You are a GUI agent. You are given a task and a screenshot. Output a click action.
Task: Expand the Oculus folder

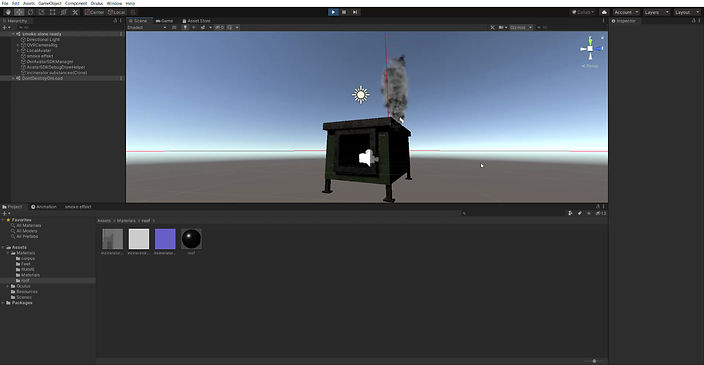click(x=8, y=286)
